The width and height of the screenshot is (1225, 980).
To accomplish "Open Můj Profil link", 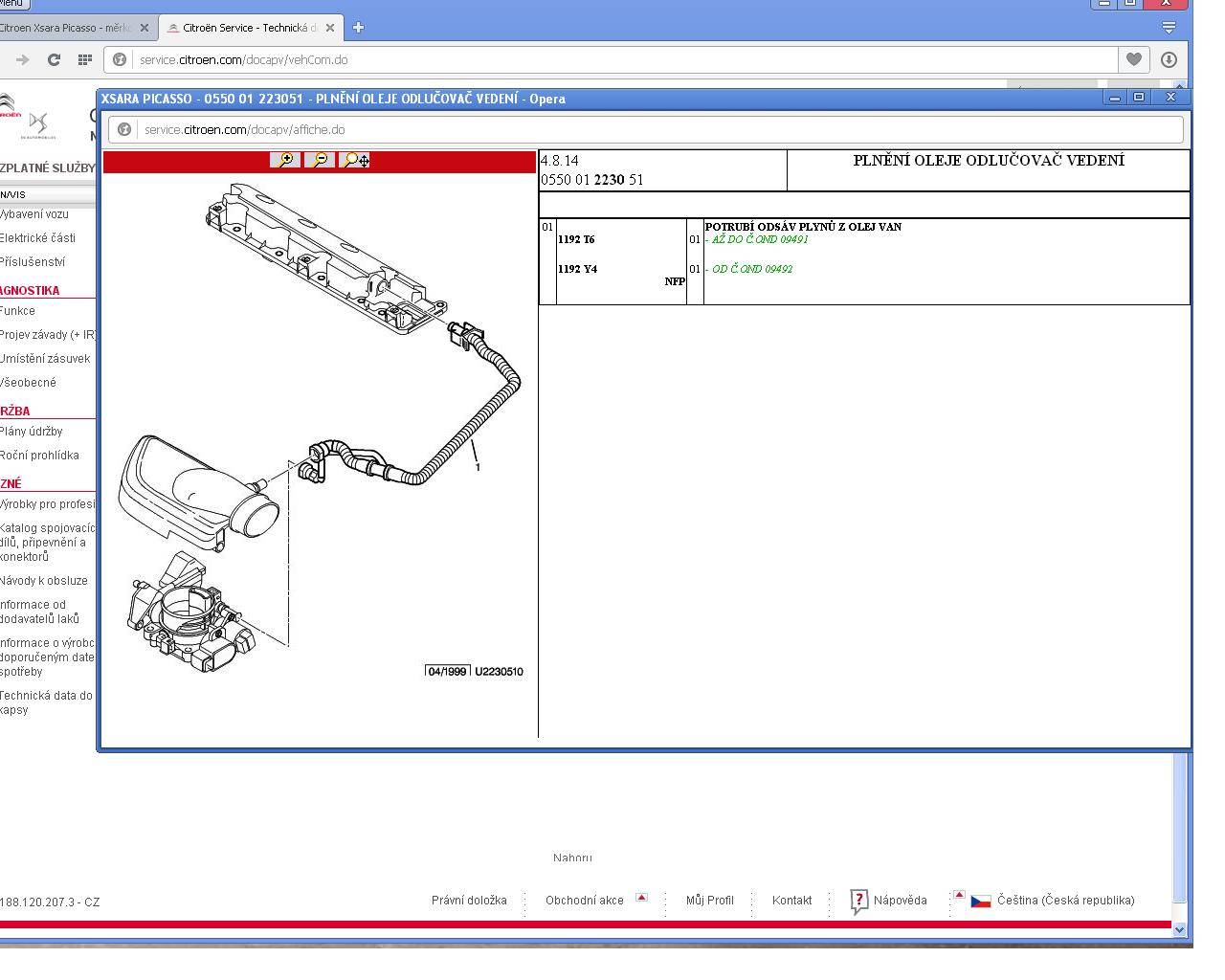I will pos(710,901).
